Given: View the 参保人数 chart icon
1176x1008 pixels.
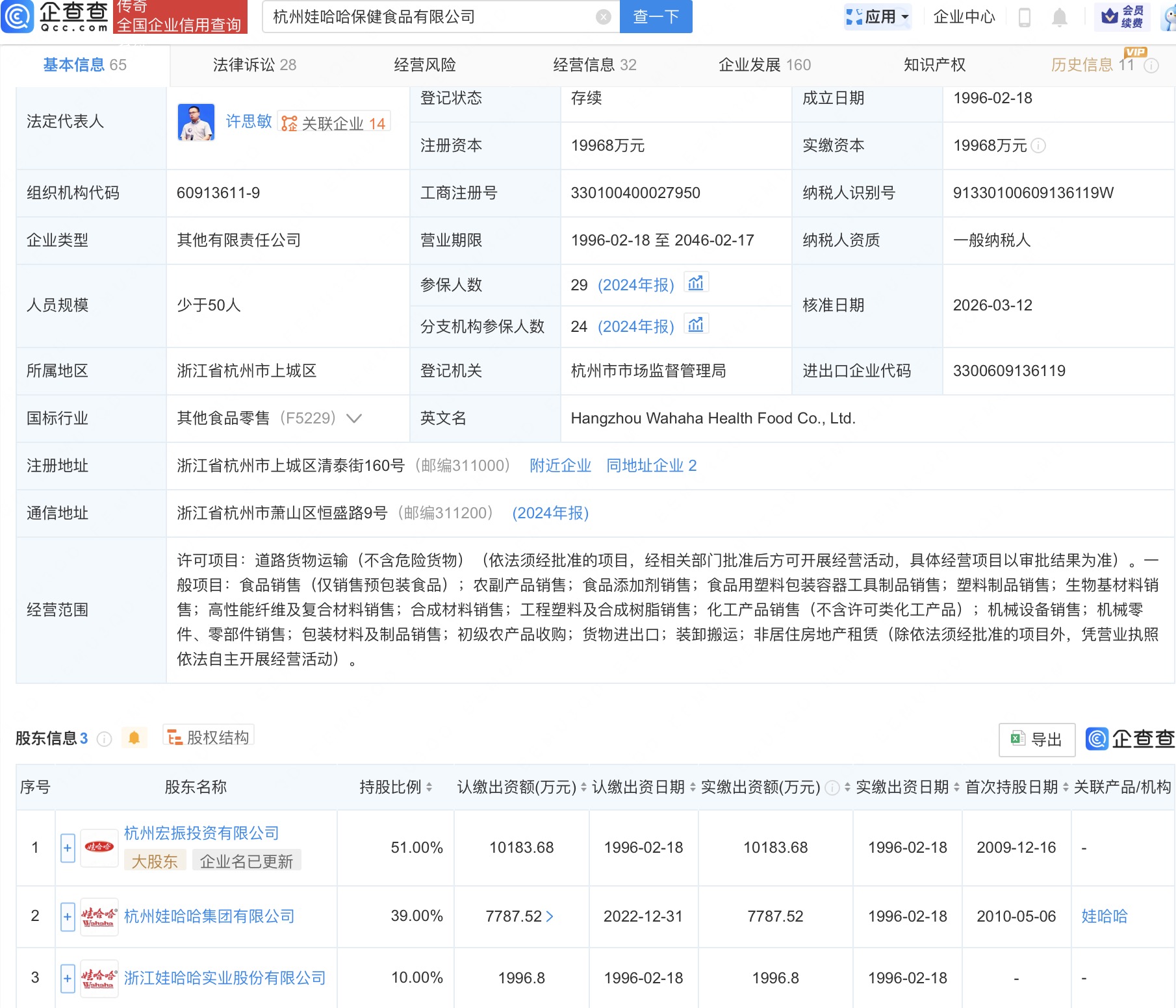Looking at the screenshot, I should pos(696,282).
